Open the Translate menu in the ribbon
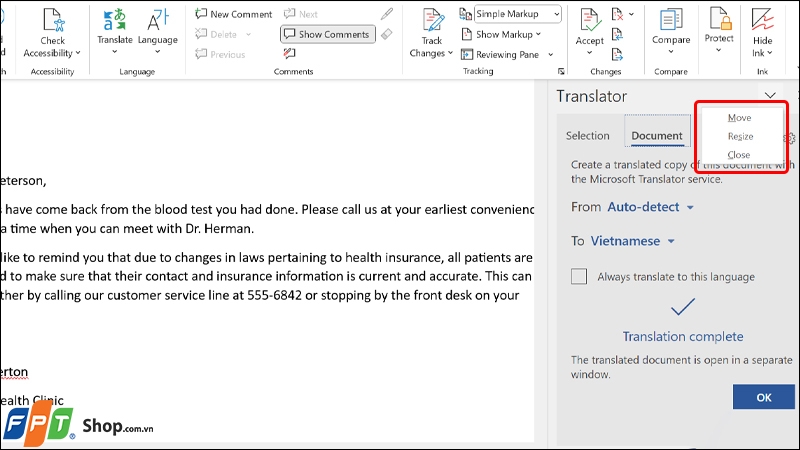The image size is (800, 450). coord(115,32)
